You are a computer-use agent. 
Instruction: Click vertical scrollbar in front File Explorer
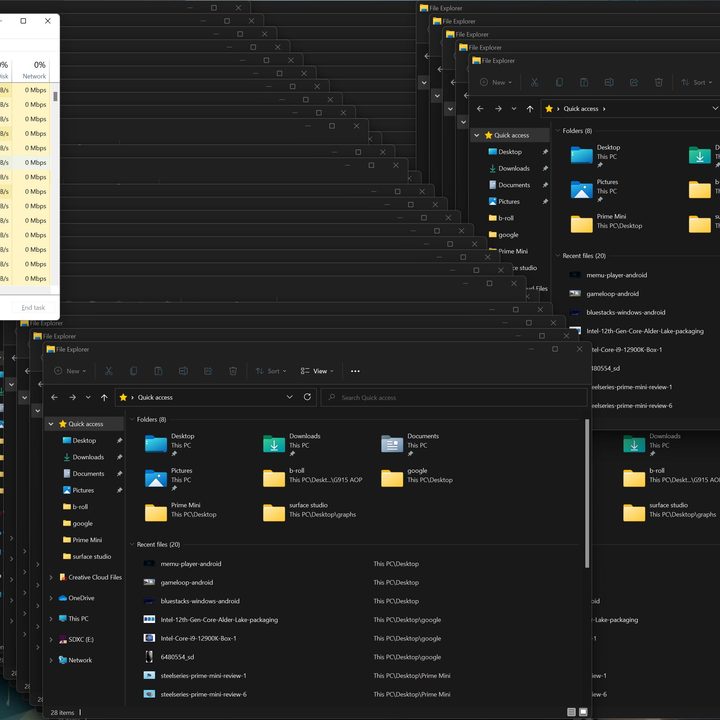pyautogui.click(x=587, y=494)
